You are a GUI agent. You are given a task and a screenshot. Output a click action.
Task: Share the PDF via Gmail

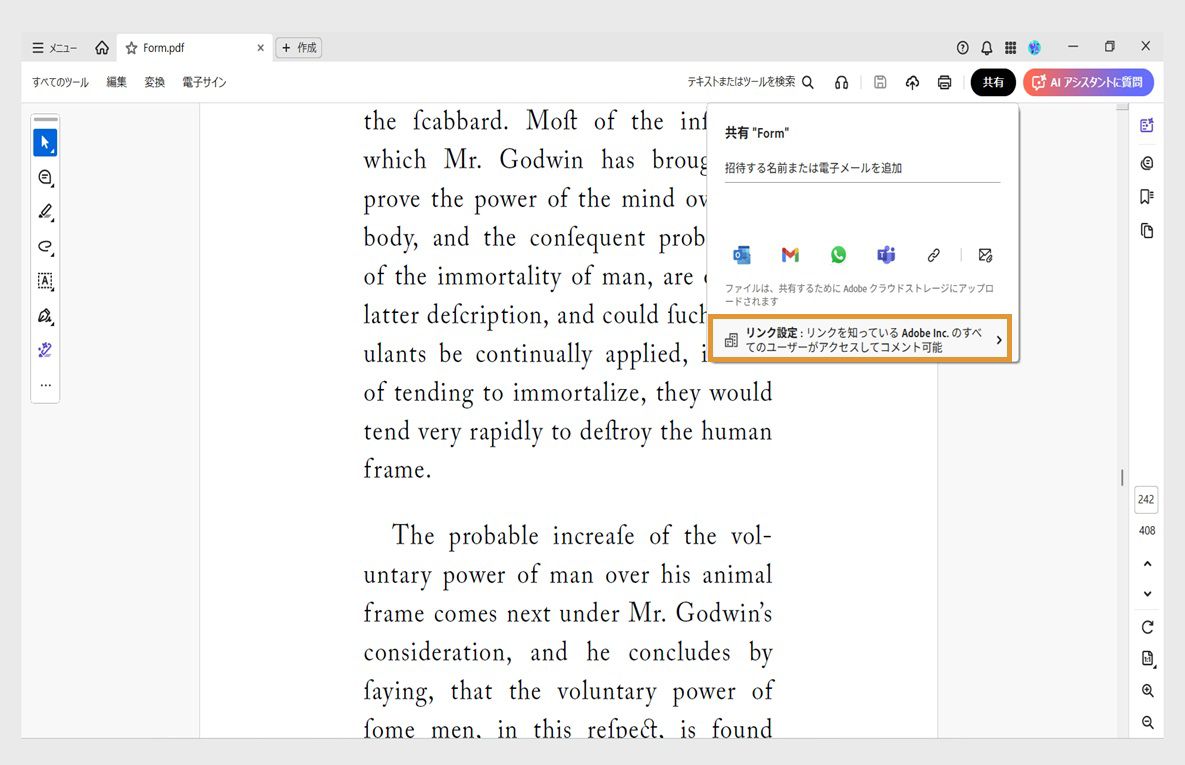pos(789,254)
